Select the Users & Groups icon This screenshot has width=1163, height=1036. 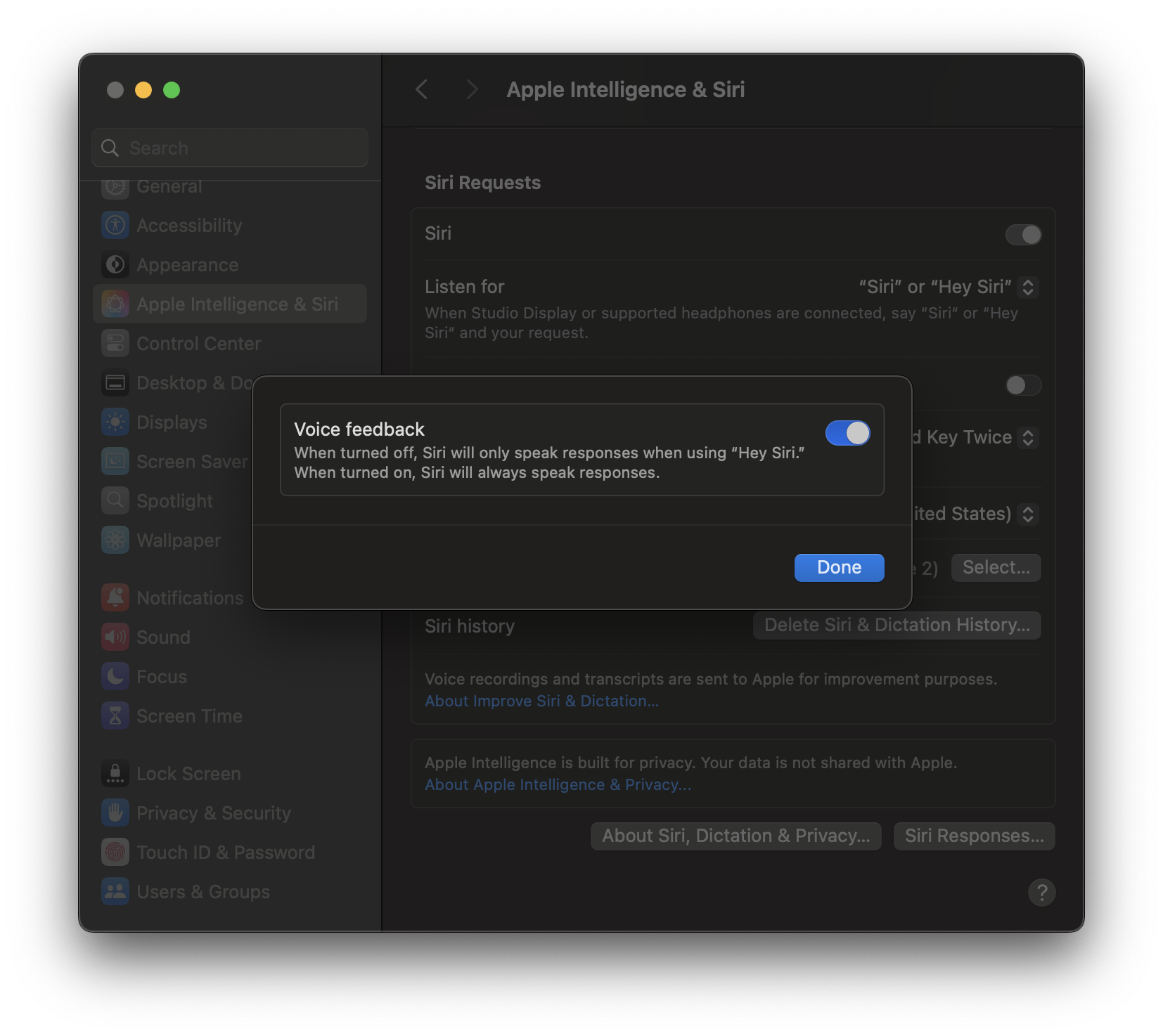pos(115,891)
